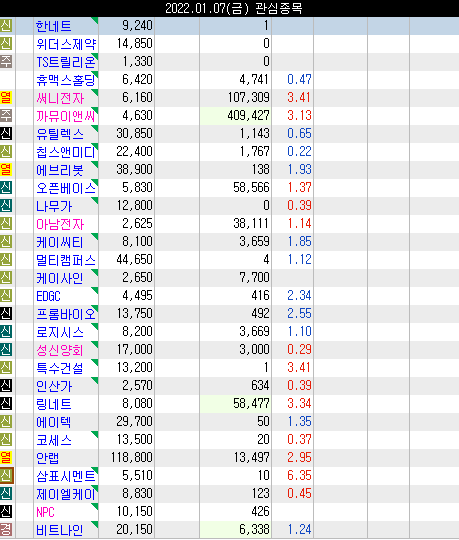Click the 신 badge beside 멀티캠퍼스
Image resolution: width=459 pixels, height=540 pixels.
[x=6, y=260]
